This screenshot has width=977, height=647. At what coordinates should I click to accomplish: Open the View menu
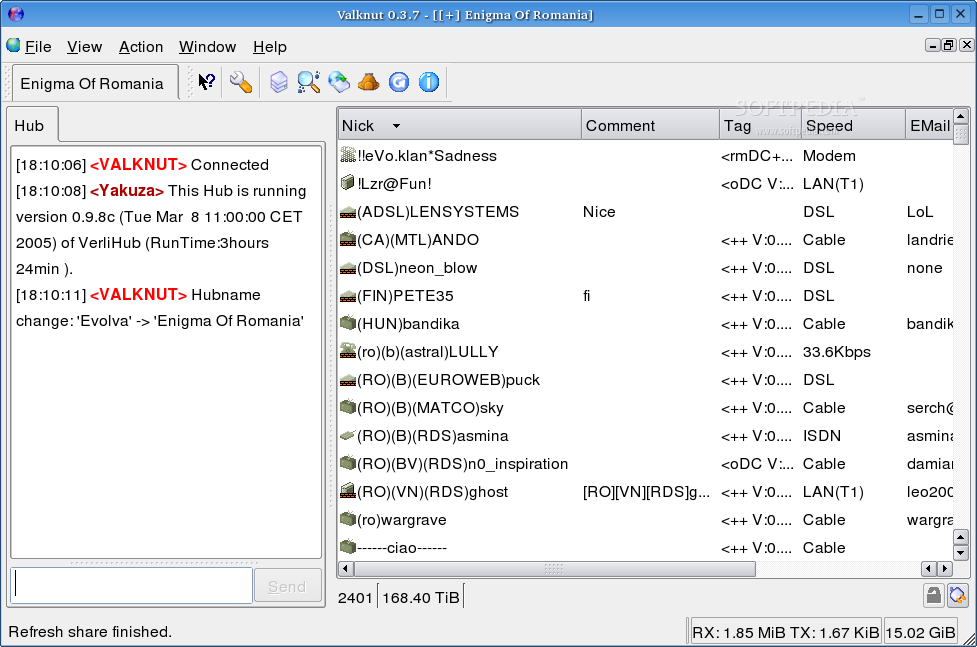(x=84, y=47)
